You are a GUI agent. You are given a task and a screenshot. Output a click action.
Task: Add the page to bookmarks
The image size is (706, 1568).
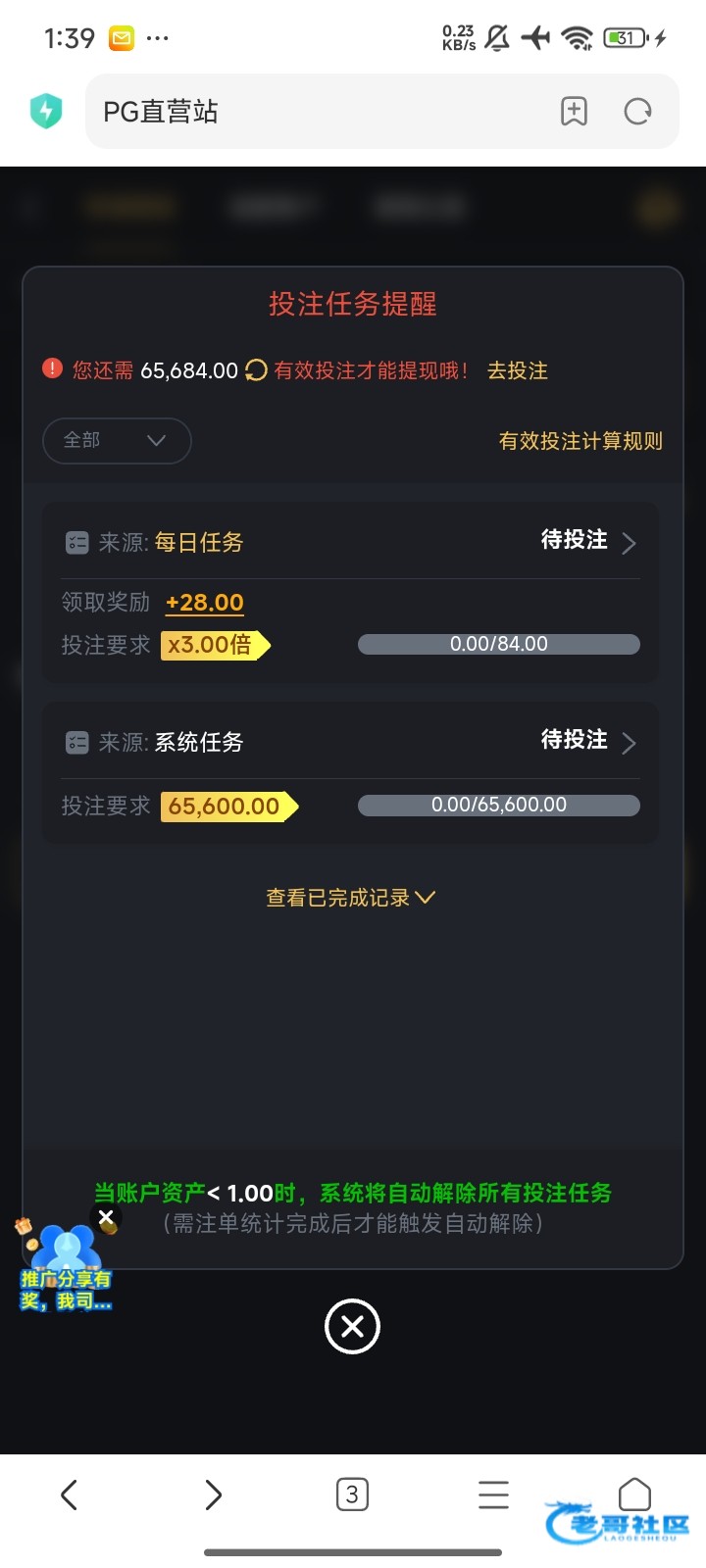[574, 112]
